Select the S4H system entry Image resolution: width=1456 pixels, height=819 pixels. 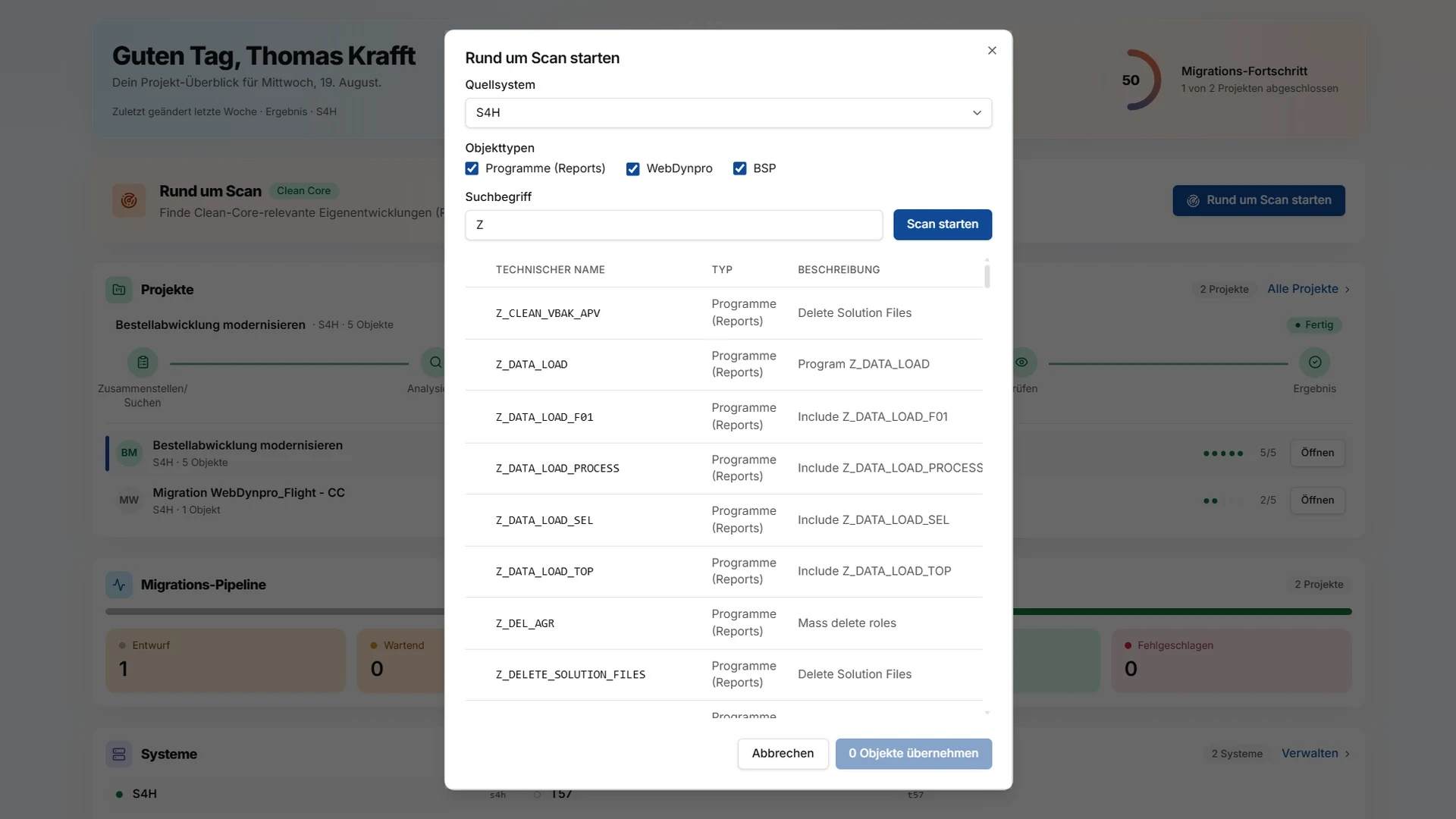(x=144, y=794)
